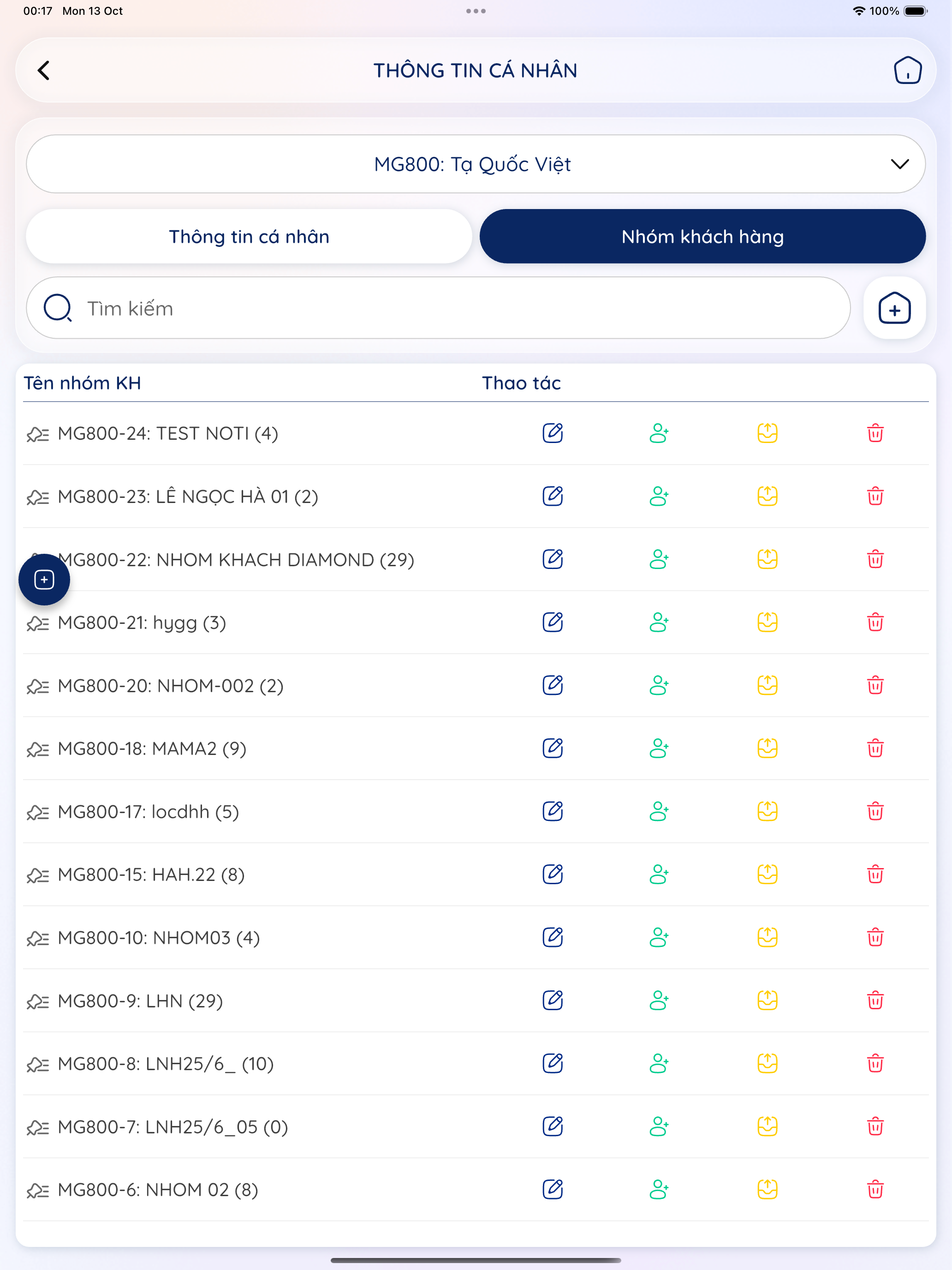Viewport: 952px width, 1270px height.
Task: Open the MG800: Tạ Quốc Việt dropdown
Action: coord(476,164)
